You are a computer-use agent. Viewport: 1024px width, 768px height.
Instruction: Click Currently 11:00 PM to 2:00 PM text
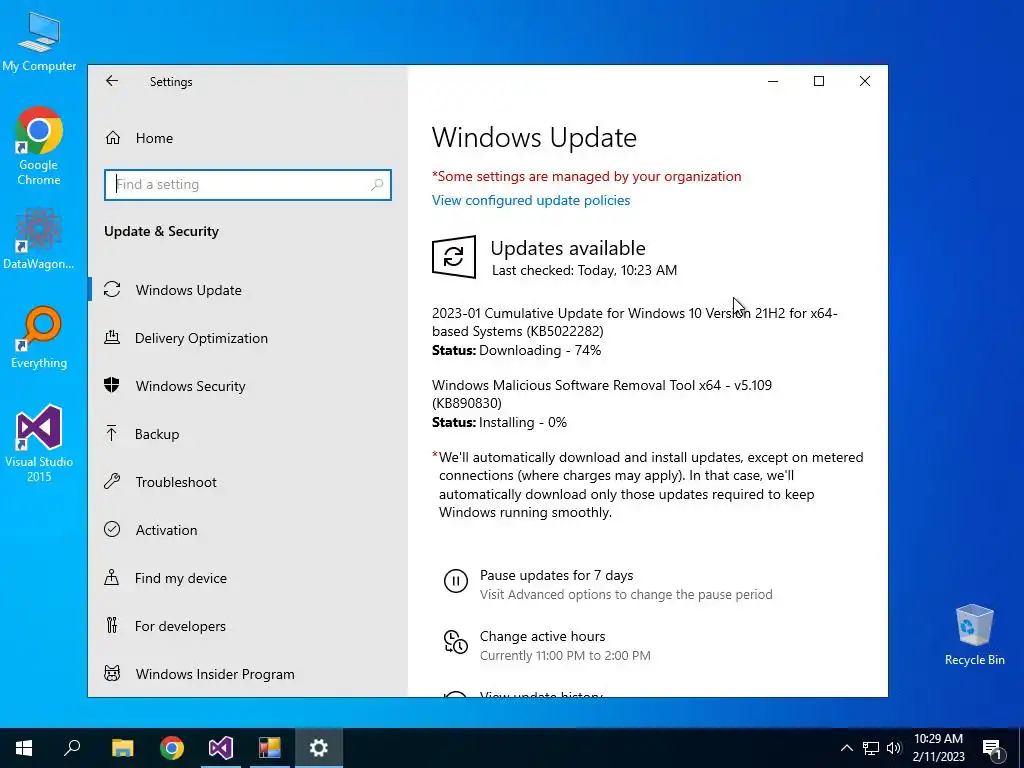pos(566,656)
